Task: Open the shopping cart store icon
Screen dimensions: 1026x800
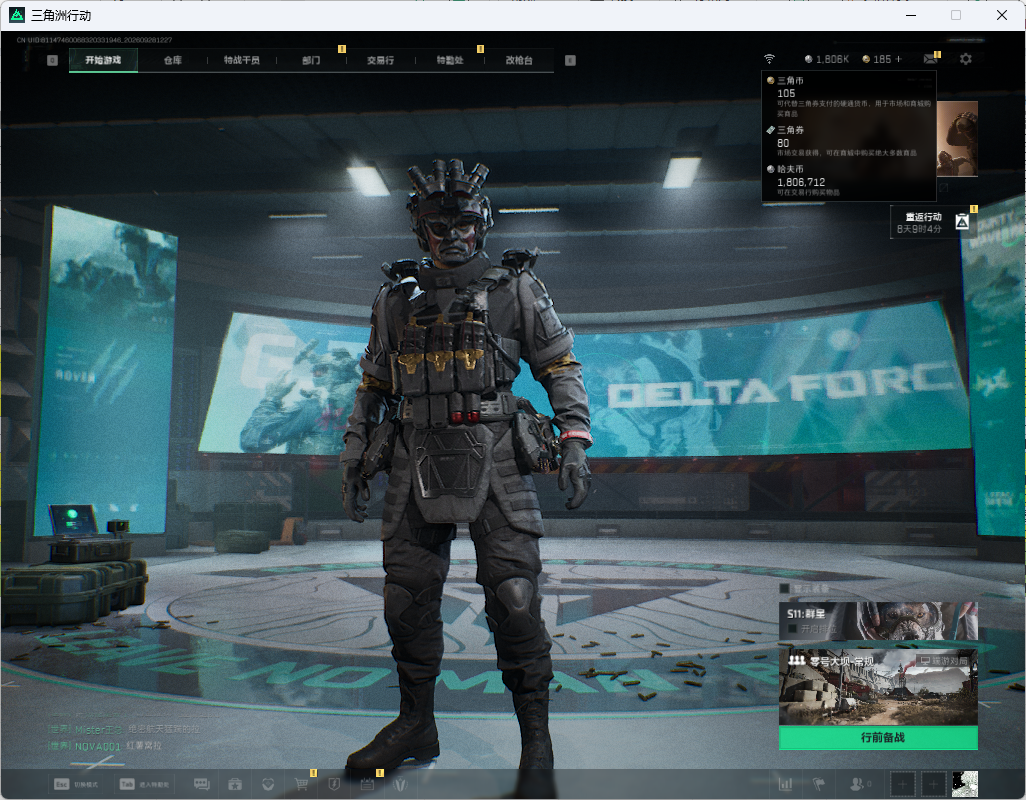Action: click(301, 784)
